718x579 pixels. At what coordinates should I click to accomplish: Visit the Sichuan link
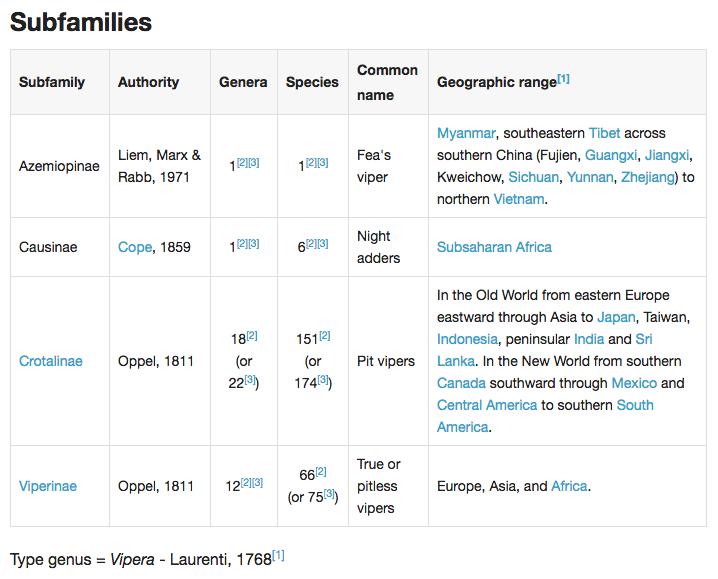coord(533,177)
